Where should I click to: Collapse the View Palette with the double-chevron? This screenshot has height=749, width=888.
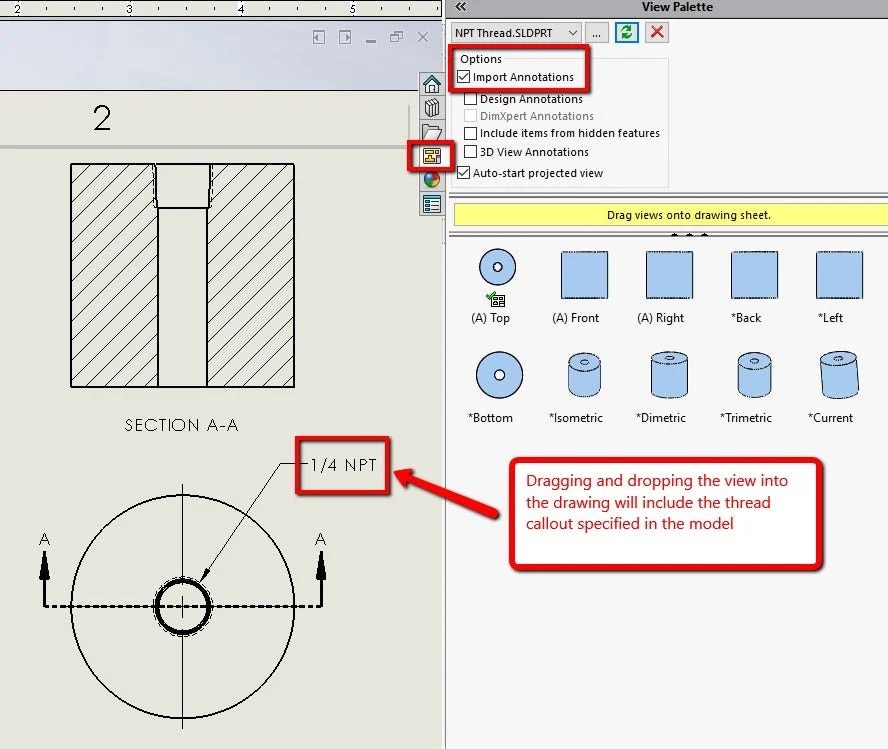[x=459, y=7]
